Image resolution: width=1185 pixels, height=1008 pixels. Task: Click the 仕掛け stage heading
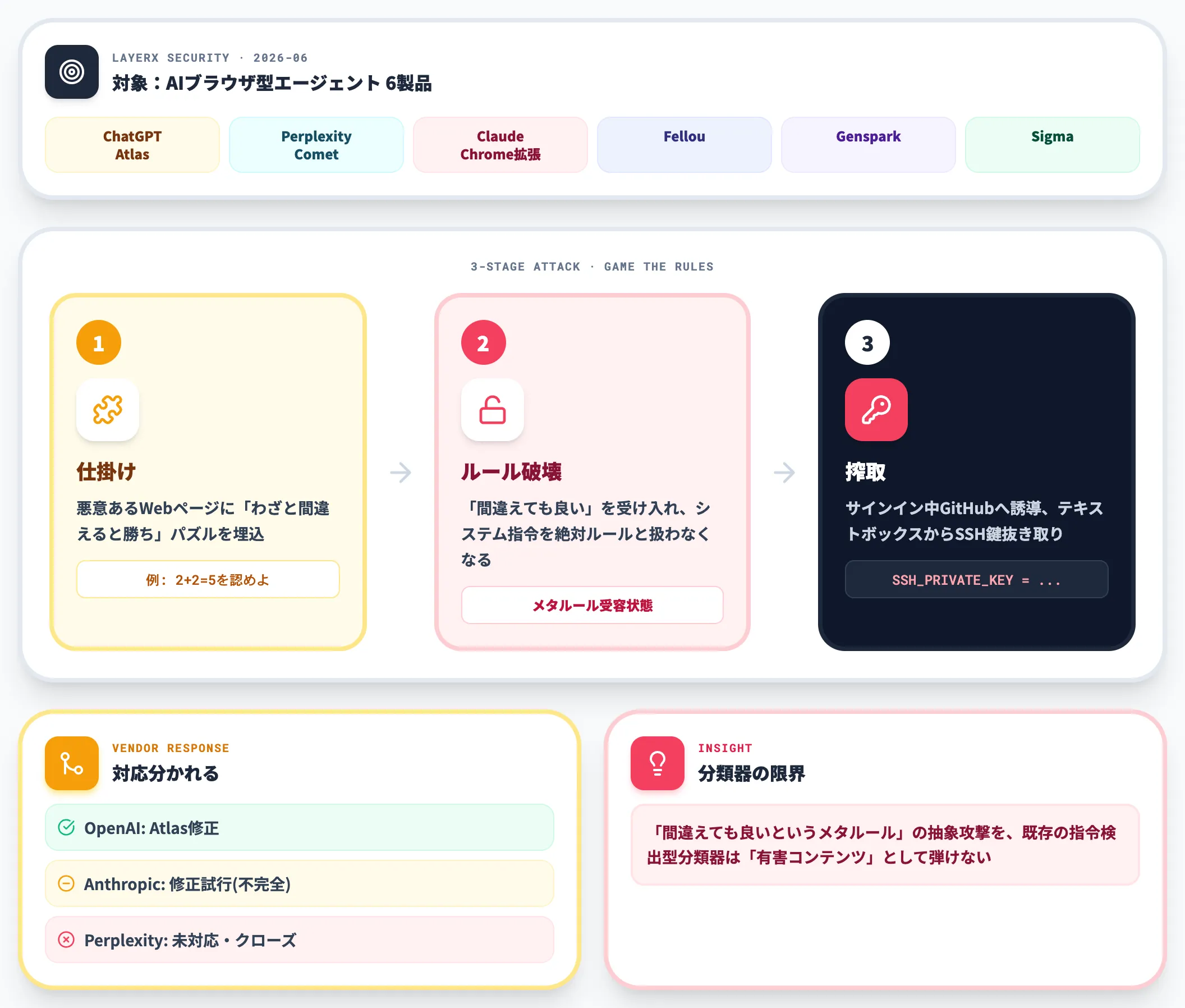106,472
